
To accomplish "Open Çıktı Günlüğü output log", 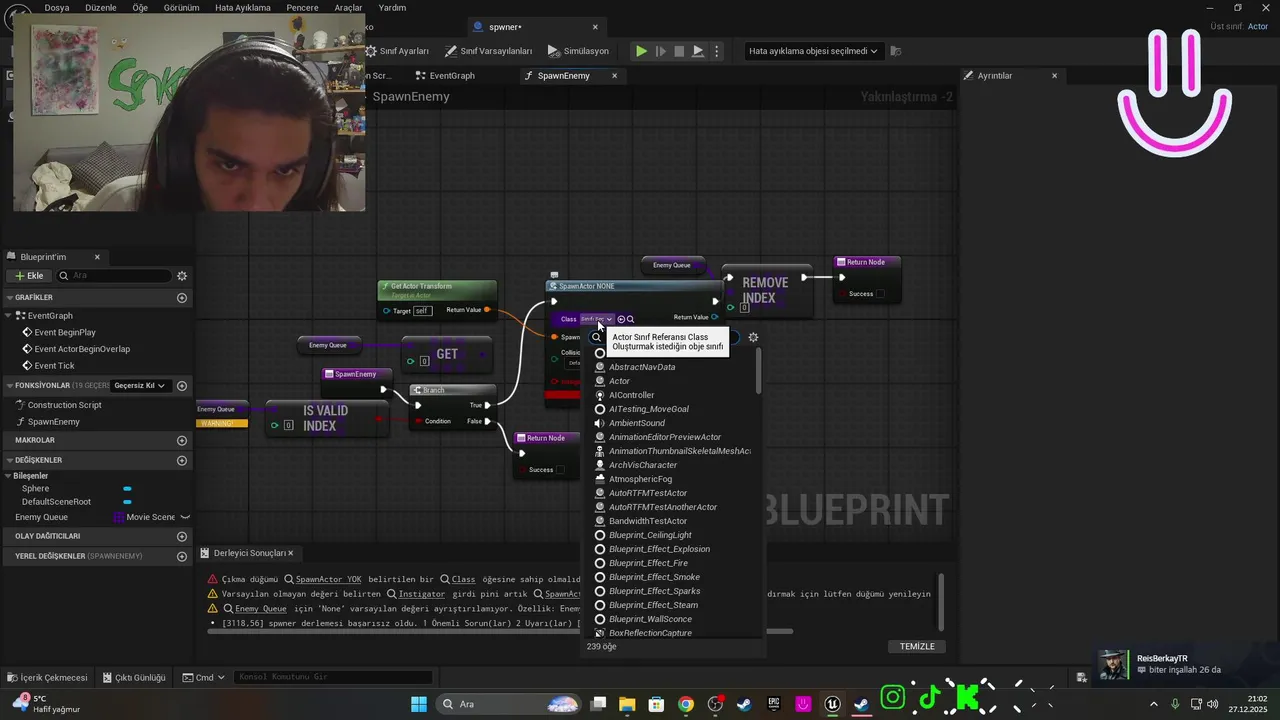I will click(x=133, y=677).
